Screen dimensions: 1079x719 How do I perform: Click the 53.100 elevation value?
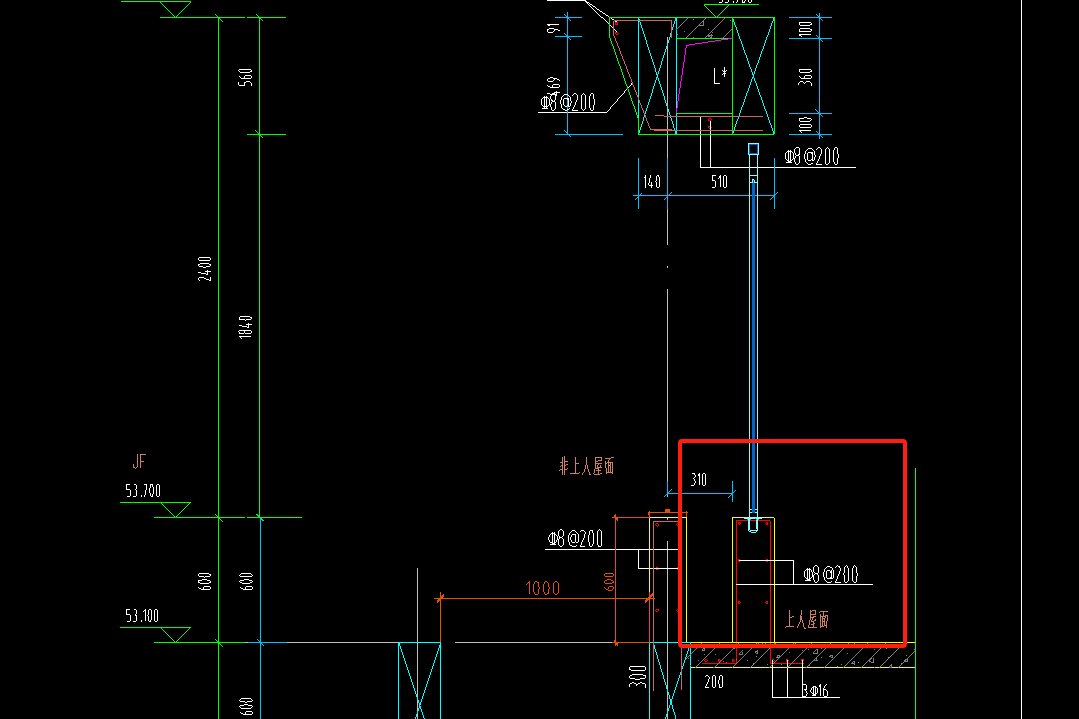[x=142, y=615]
